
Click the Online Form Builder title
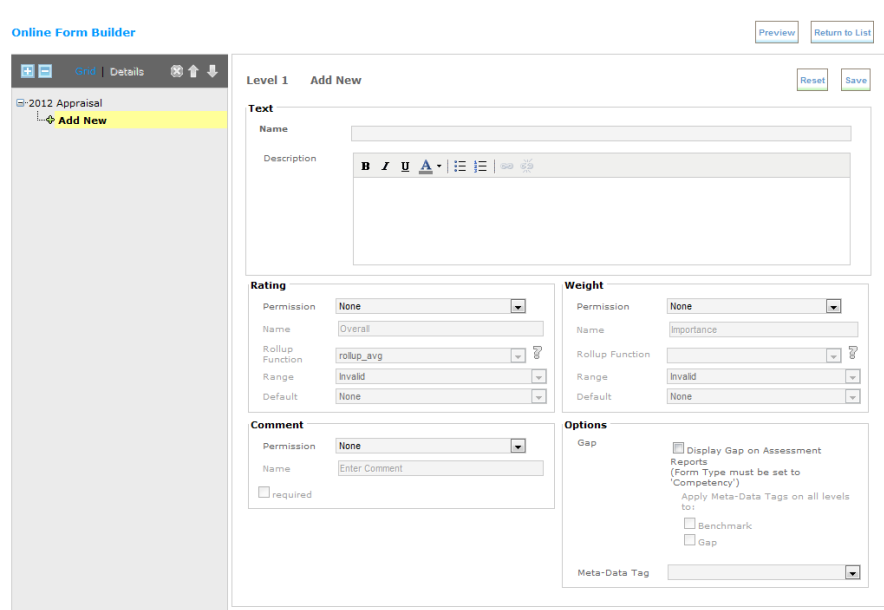click(73, 32)
